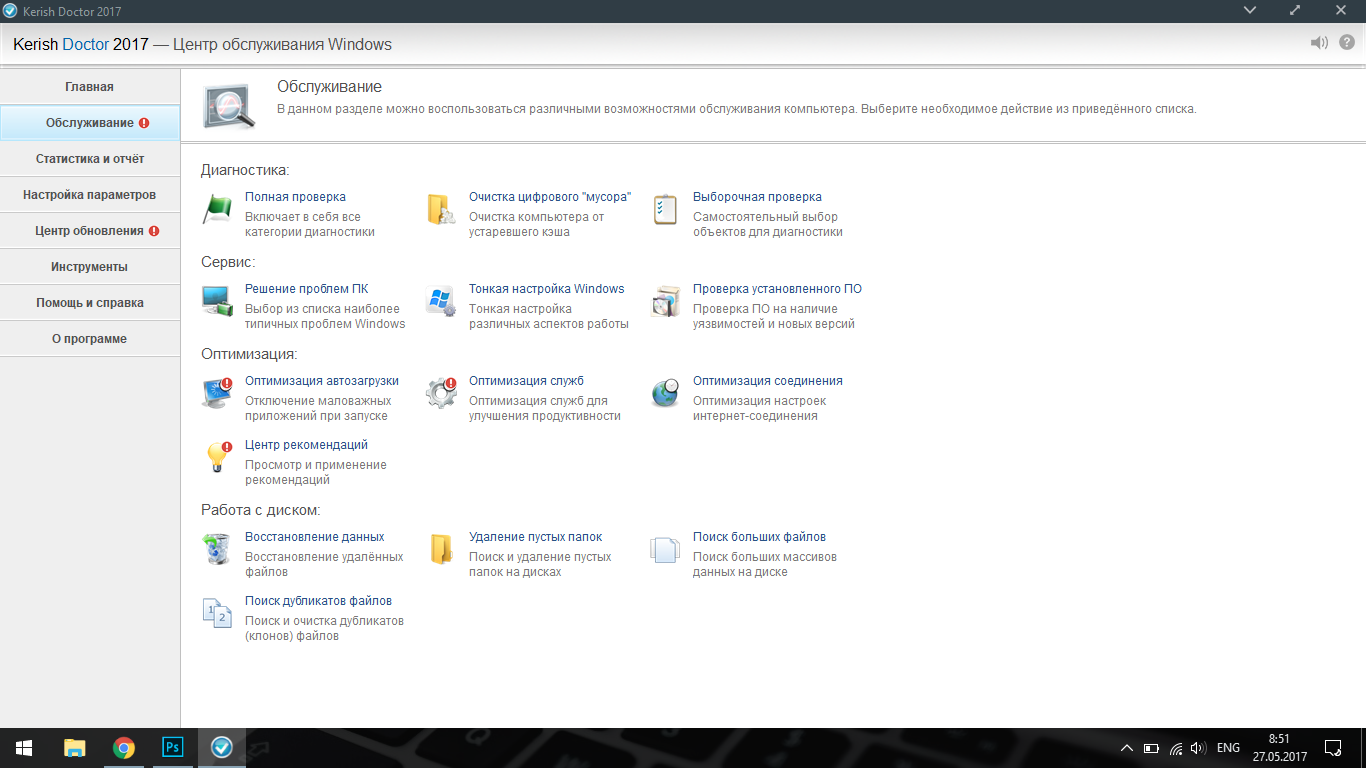1366x768 pixels.
Task: Open Поиск дубликатов файлов link
Action: [x=318, y=601]
